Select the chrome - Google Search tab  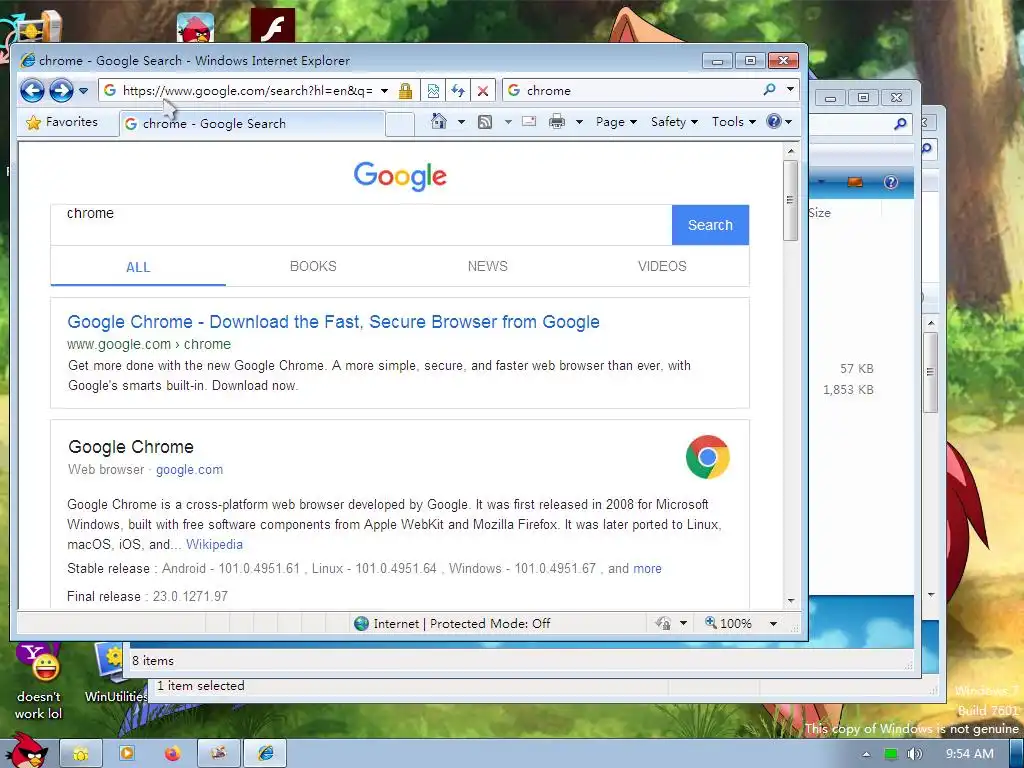252,123
